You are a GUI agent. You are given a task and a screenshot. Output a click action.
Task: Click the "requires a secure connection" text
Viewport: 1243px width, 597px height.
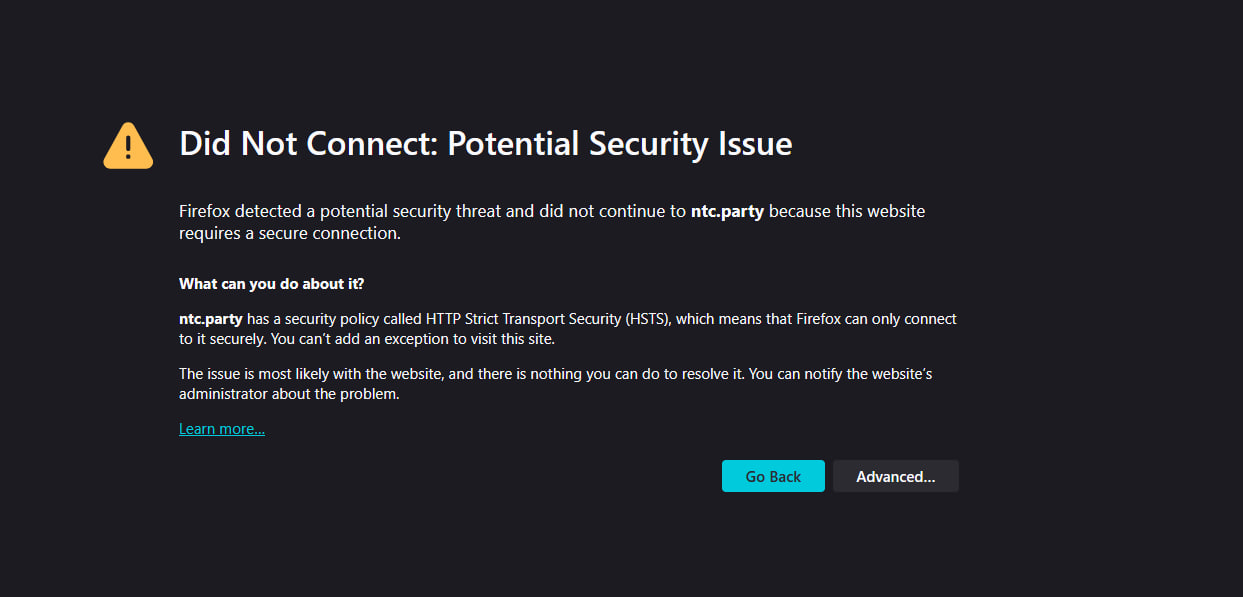[290, 234]
